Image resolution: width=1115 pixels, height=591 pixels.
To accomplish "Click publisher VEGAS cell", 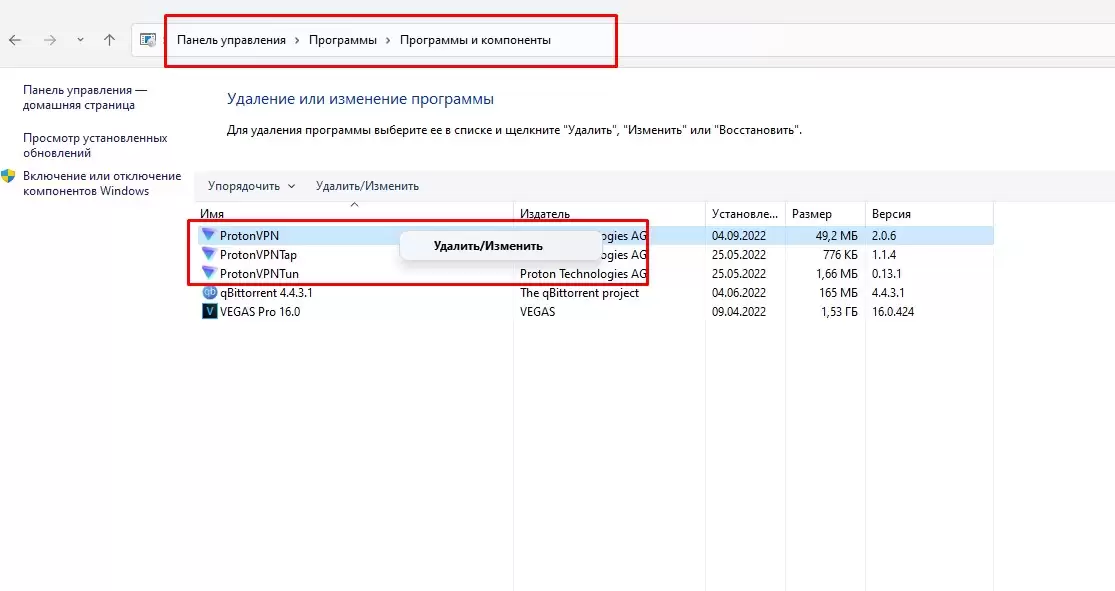I will [x=538, y=312].
